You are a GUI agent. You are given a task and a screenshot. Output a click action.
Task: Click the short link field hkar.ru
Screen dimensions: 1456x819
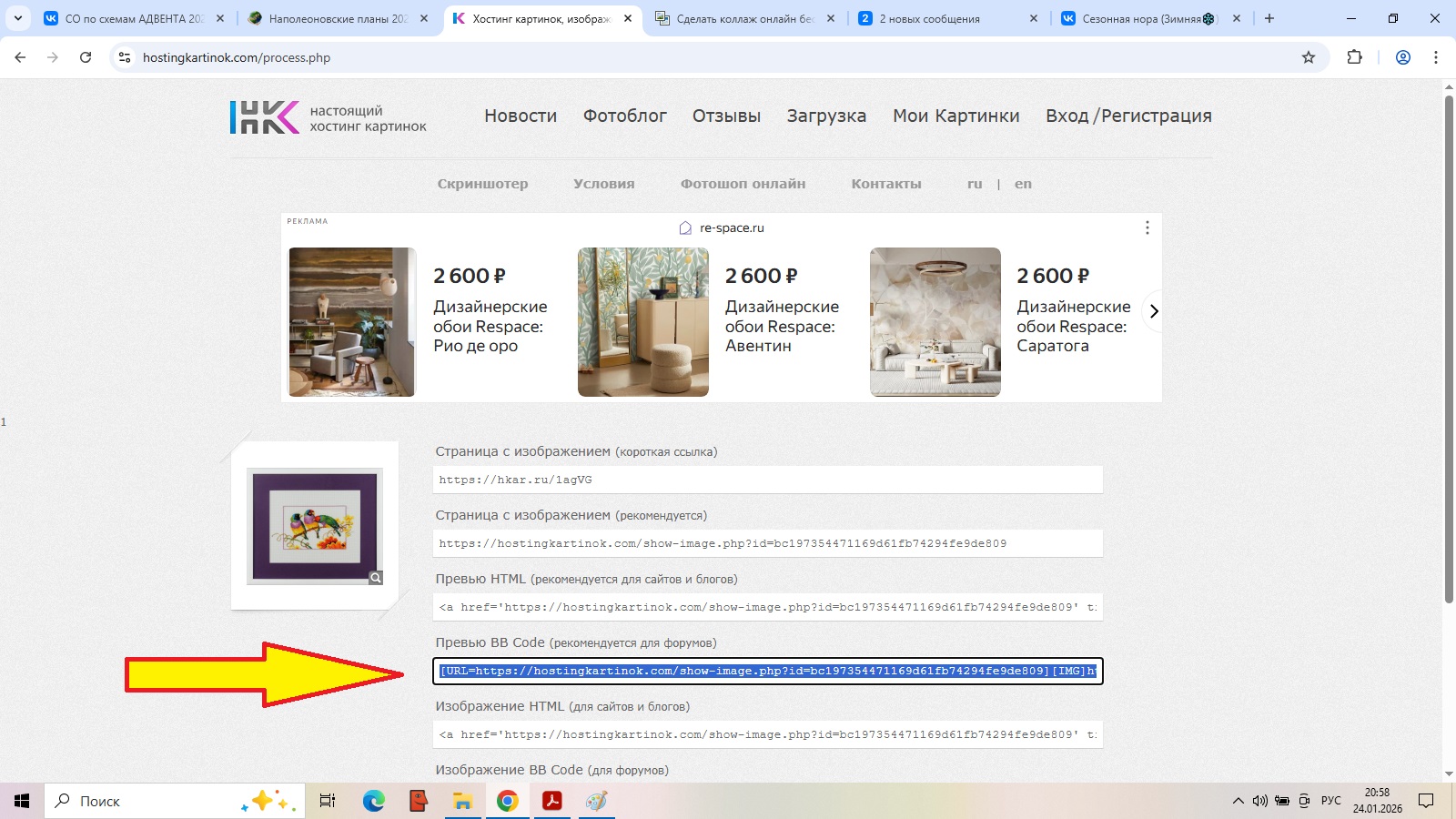click(768, 480)
